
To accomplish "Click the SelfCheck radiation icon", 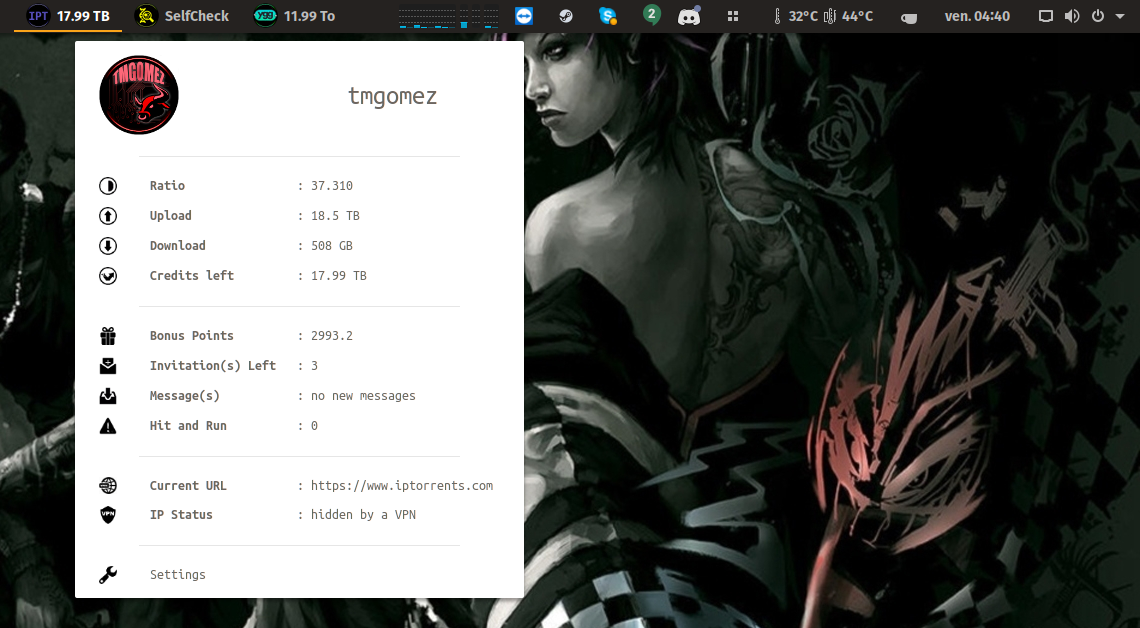I will click(x=146, y=16).
